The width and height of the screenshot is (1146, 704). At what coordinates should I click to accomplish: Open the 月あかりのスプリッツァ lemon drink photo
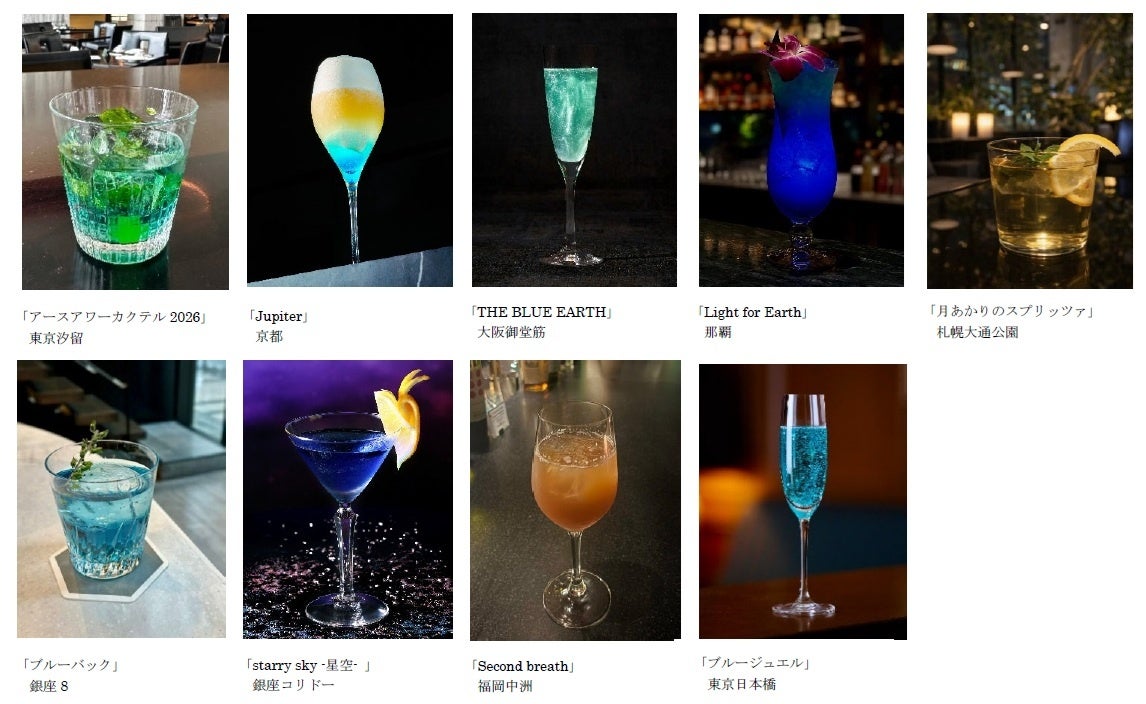(1030, 151)
